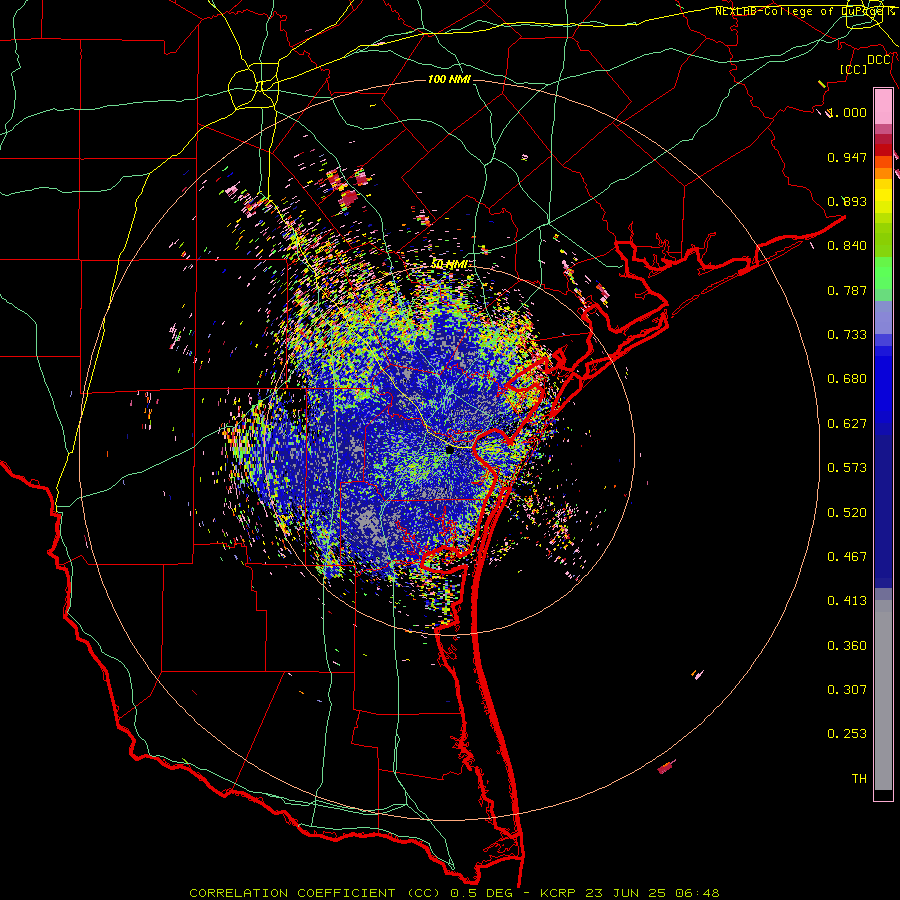
Task: Click the 0.307 scale label
Action: 847,690
